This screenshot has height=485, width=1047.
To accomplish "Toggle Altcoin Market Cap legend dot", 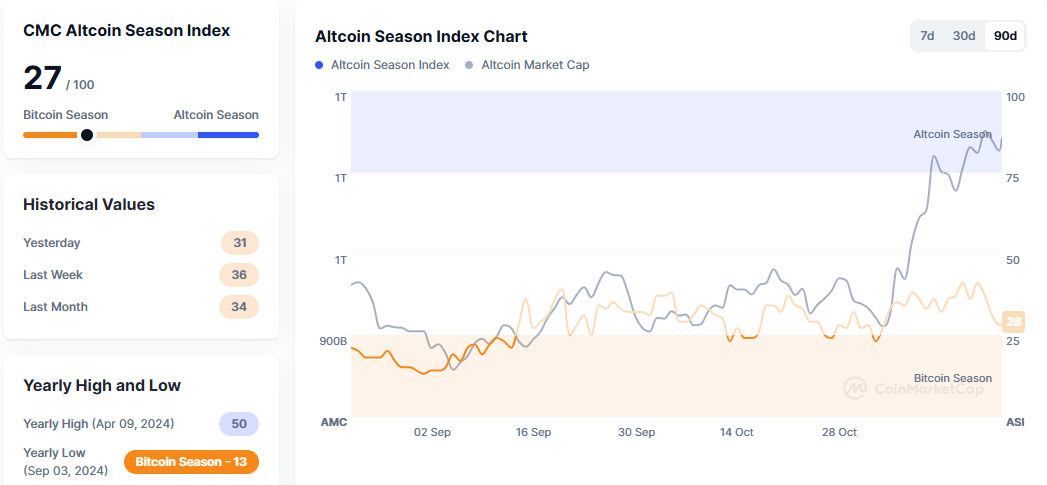I will tap(470, 65).
